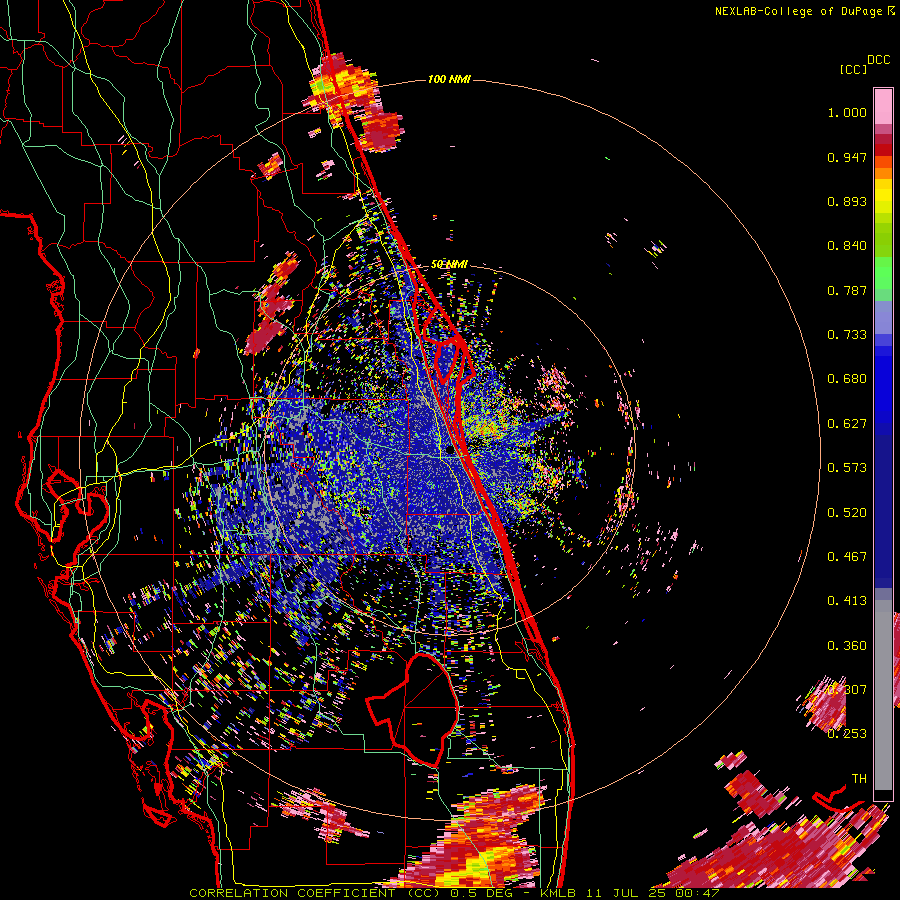This screenshot has width=900, height=900.
Task: Select the 0.467 scale value
Action: click(x=847, y=557)
